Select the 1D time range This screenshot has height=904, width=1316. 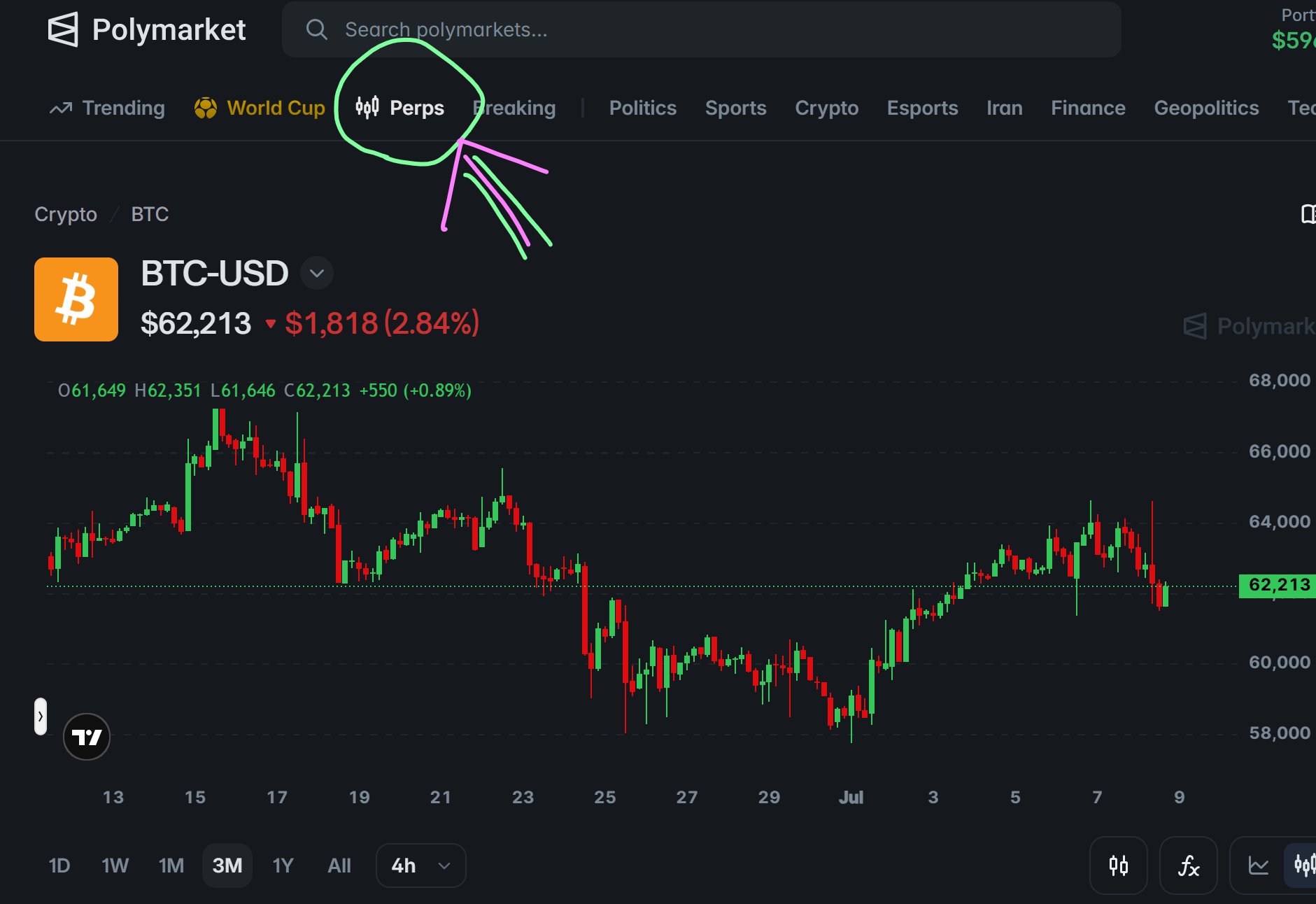pyautogui.click(x=59, y=866)
